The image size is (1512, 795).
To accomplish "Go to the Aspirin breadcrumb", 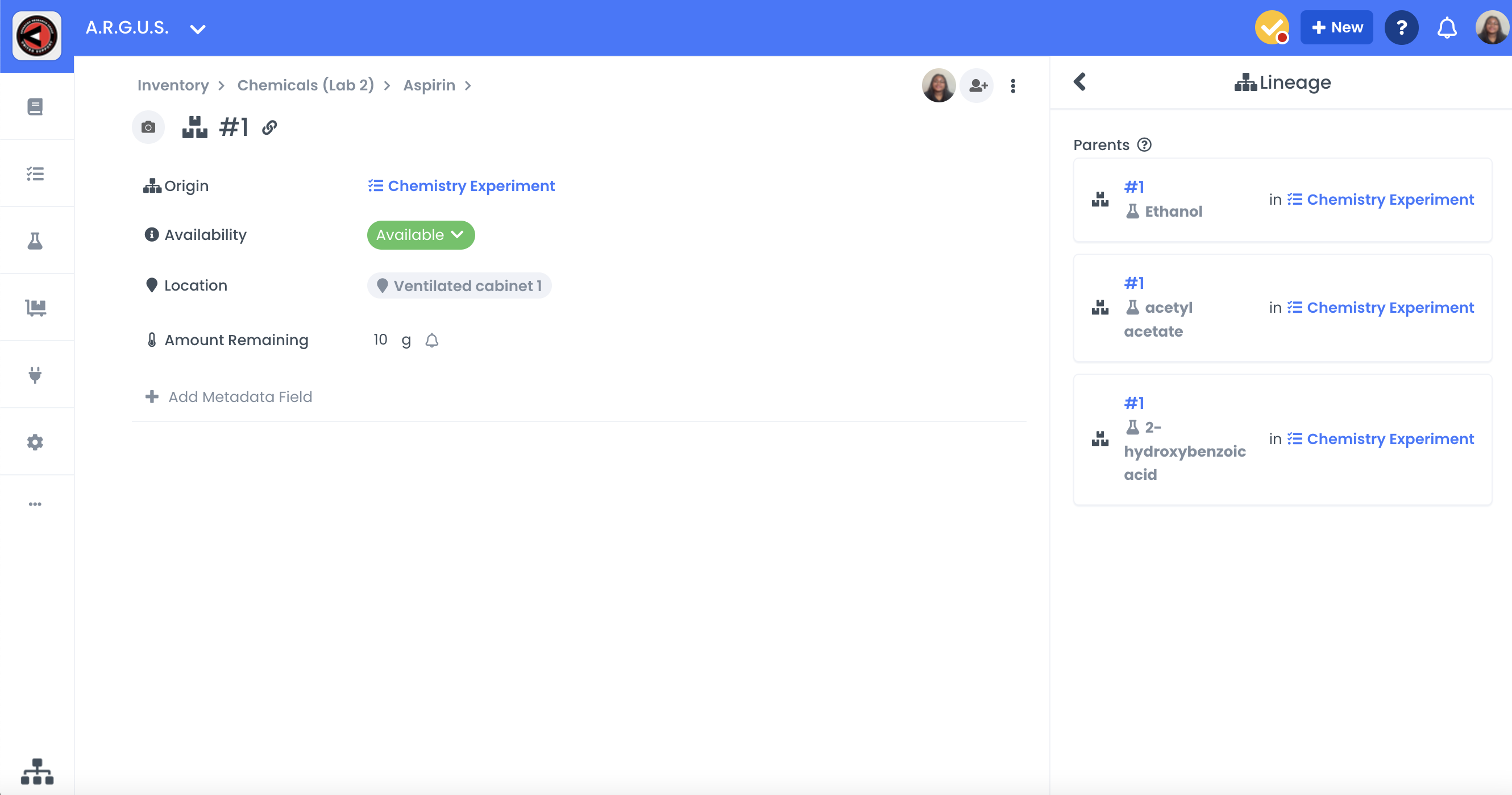I will (429, 85).
